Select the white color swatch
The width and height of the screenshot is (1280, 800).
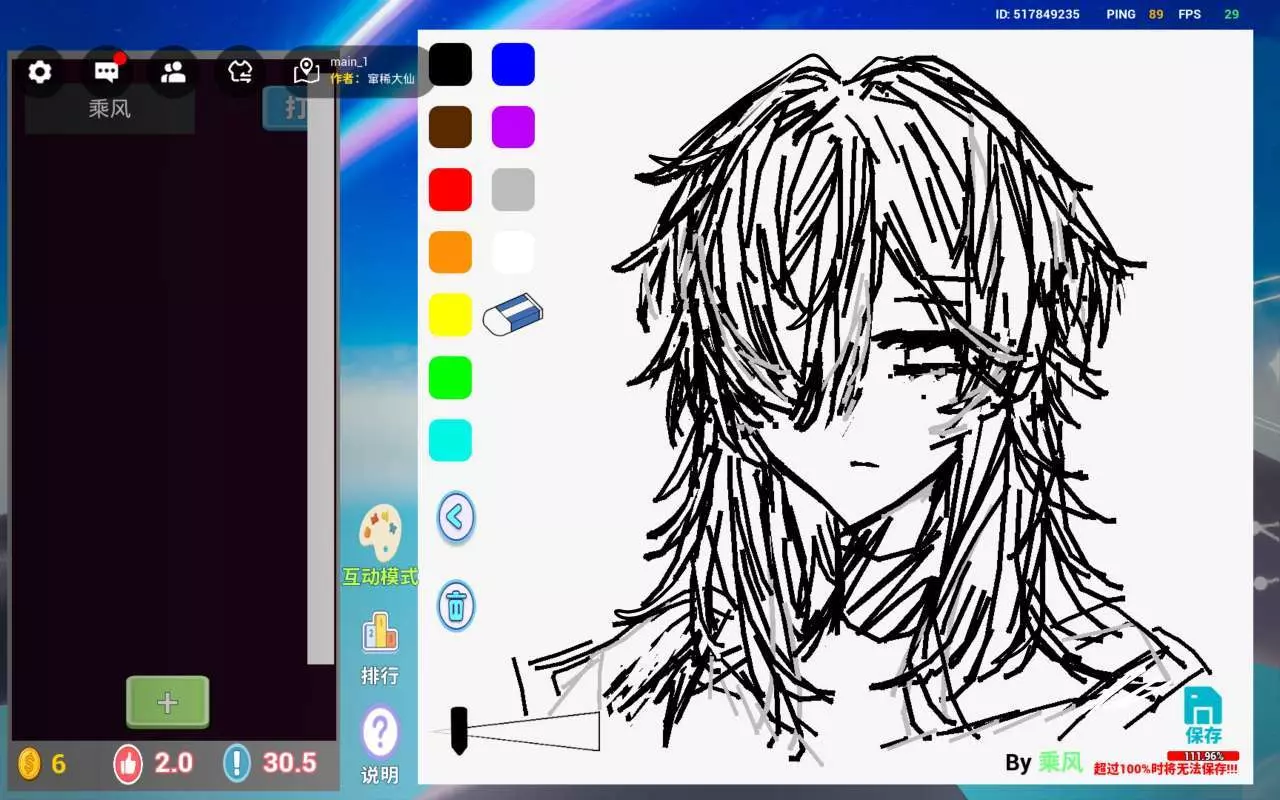click(513, 252)
